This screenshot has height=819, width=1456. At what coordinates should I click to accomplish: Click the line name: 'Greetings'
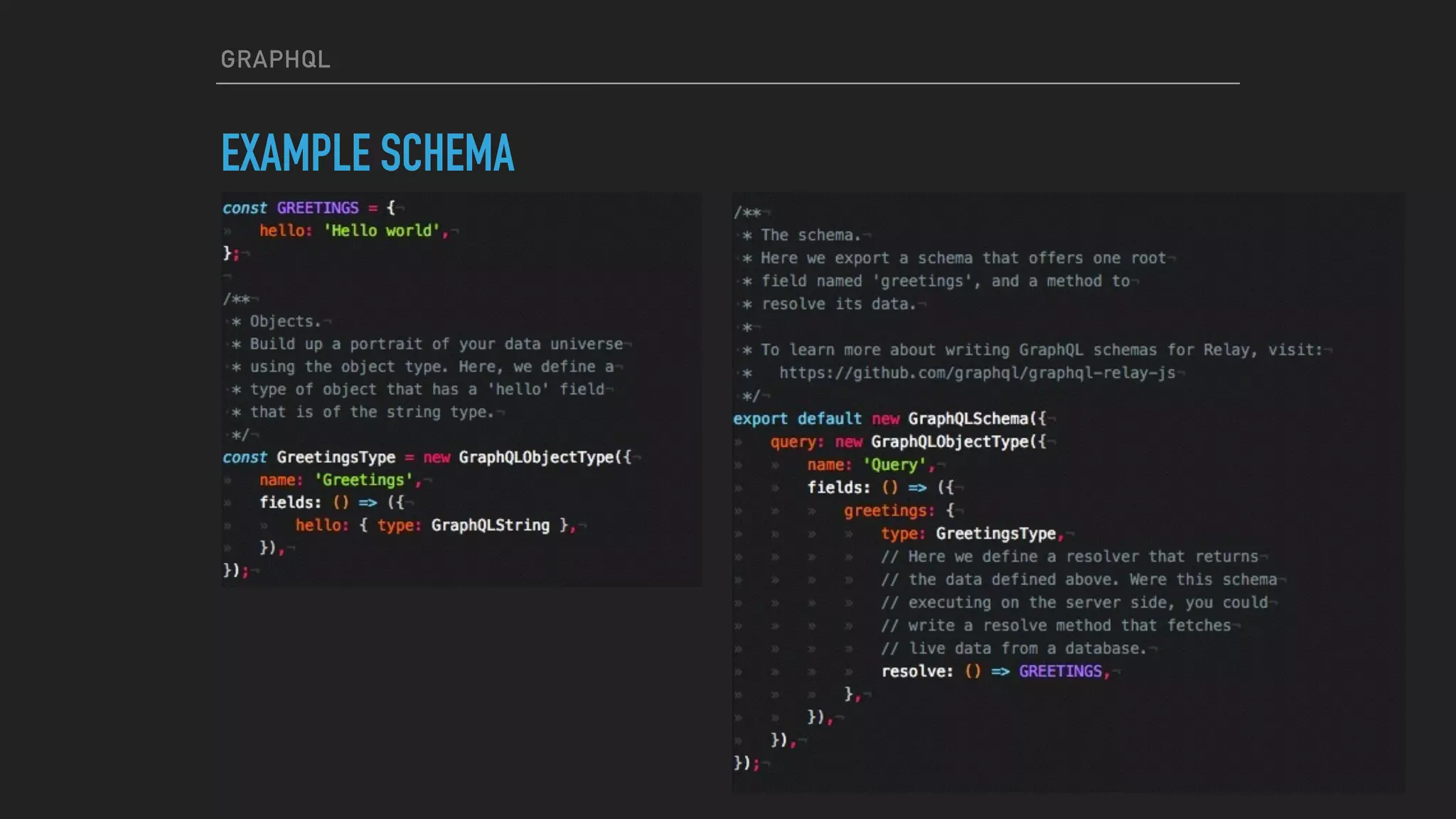pos(340,480)
